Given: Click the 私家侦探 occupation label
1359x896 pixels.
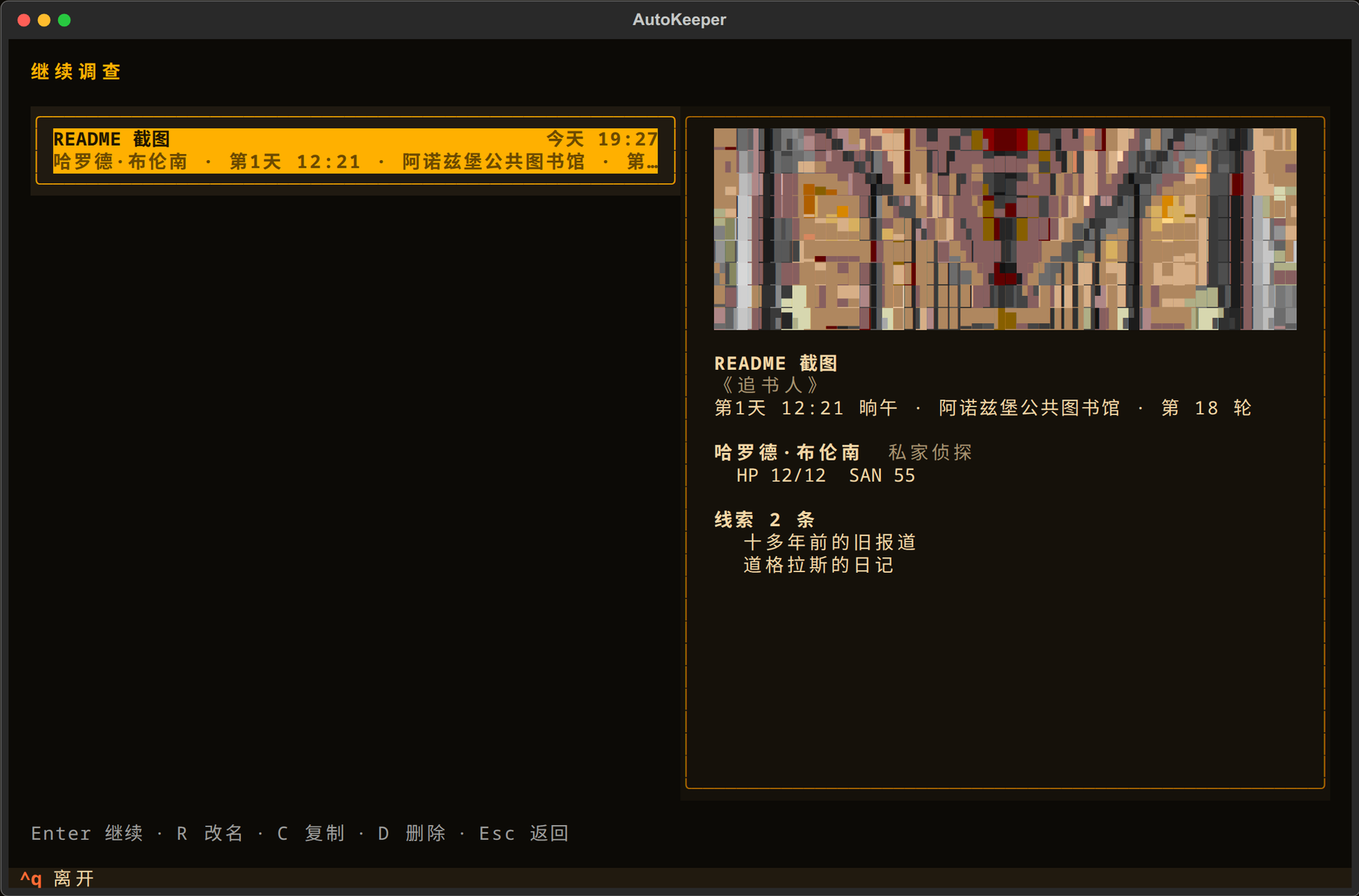Looking at the screenshot, I should [x=930, y=453].
